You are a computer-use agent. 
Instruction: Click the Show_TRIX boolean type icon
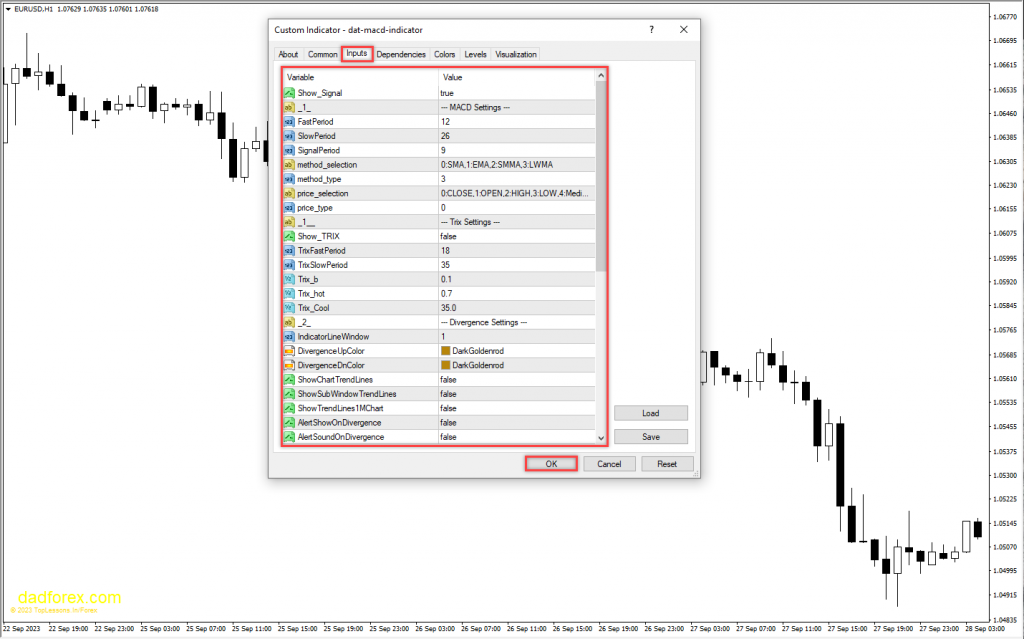point(289,237)
